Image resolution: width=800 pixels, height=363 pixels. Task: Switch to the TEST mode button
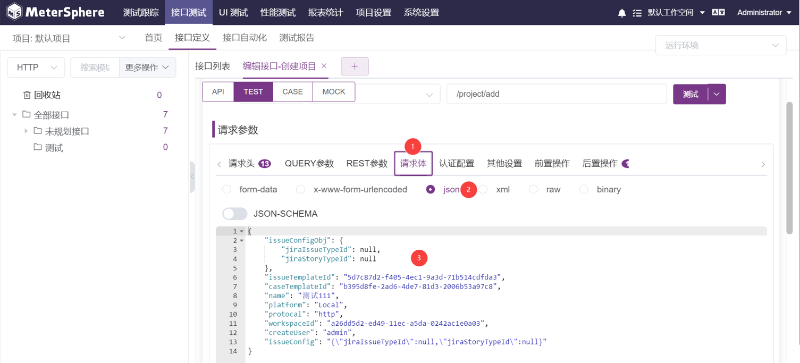coord(254,92)
